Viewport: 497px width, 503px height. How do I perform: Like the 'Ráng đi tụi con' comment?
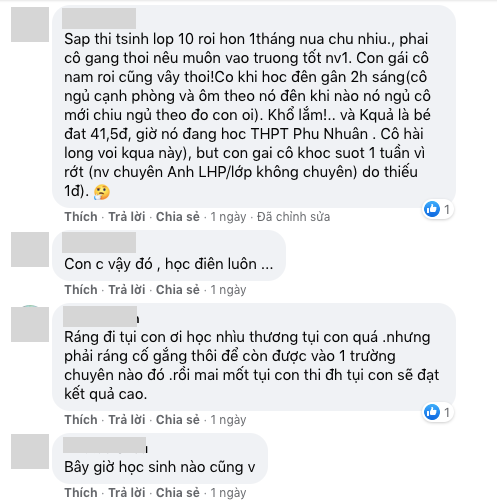(81, 420)
